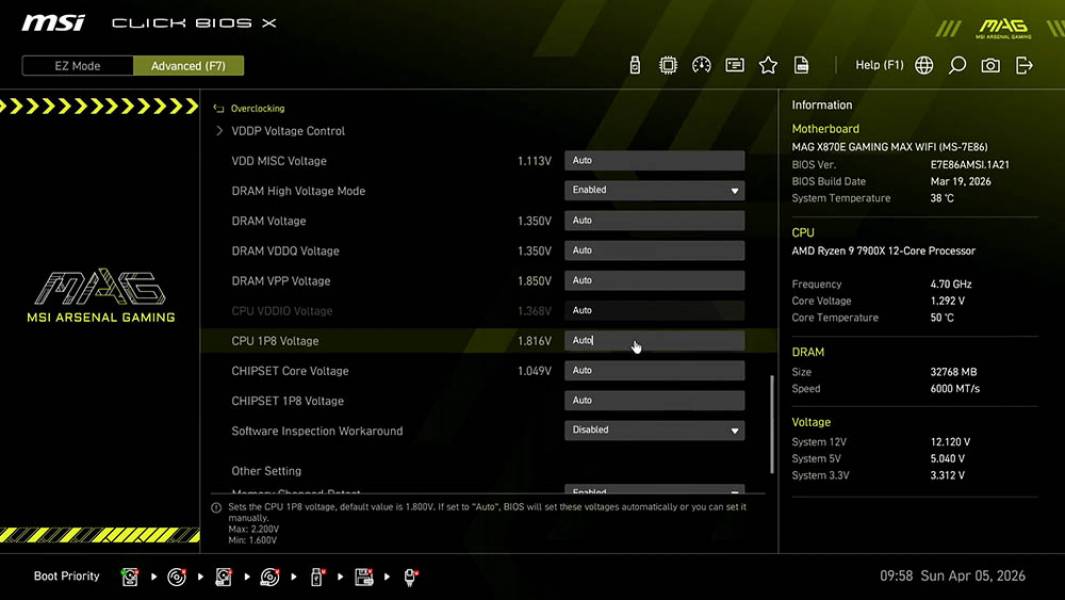Take a screenshot using the camera icon
Screen dimensions: 1065x600
tap(989, 64)
